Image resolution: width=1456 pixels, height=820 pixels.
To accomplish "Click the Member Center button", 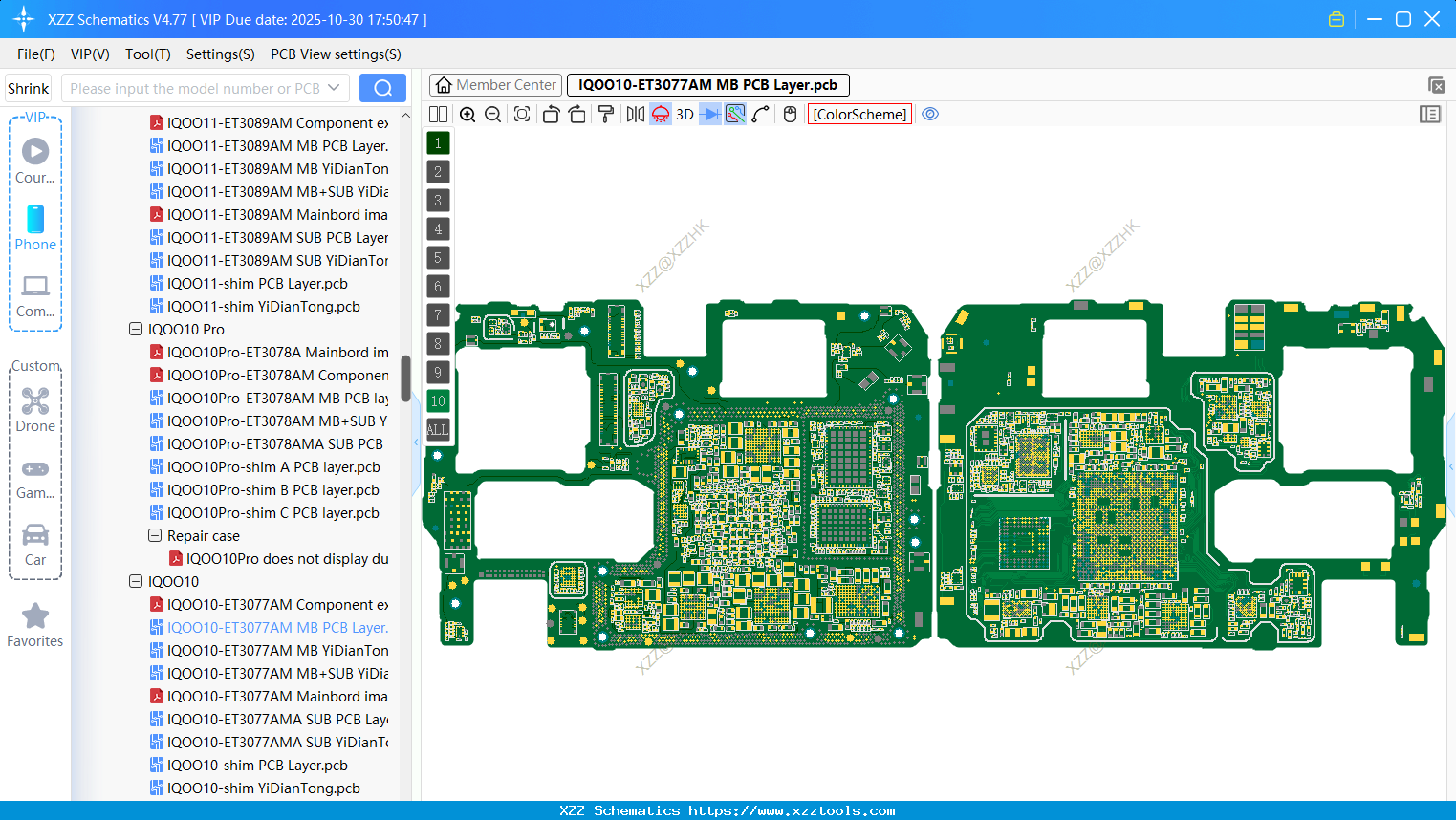I will coord(495,84).
